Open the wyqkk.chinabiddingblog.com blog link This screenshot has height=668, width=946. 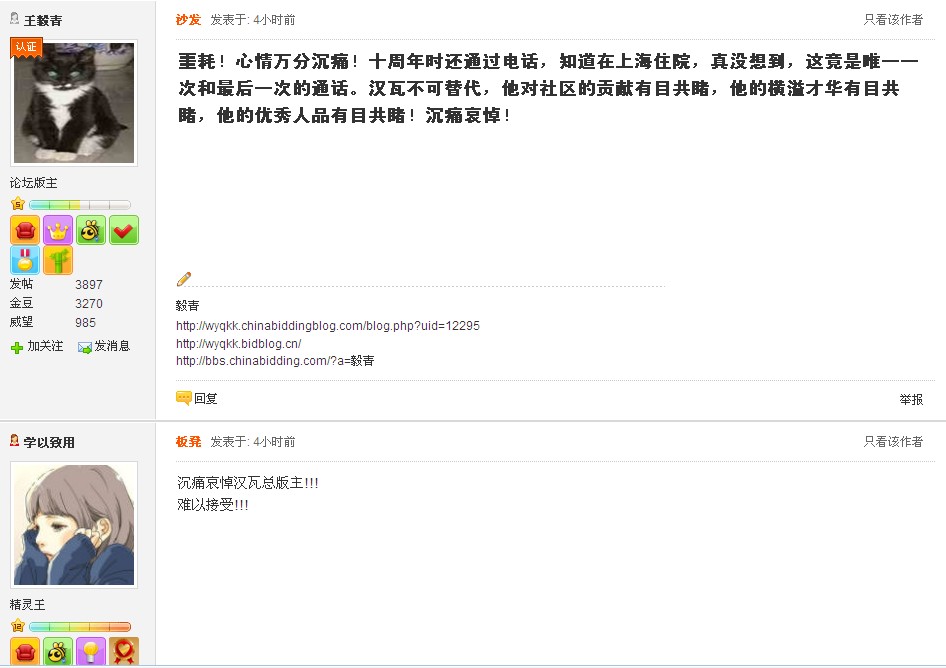328,326
